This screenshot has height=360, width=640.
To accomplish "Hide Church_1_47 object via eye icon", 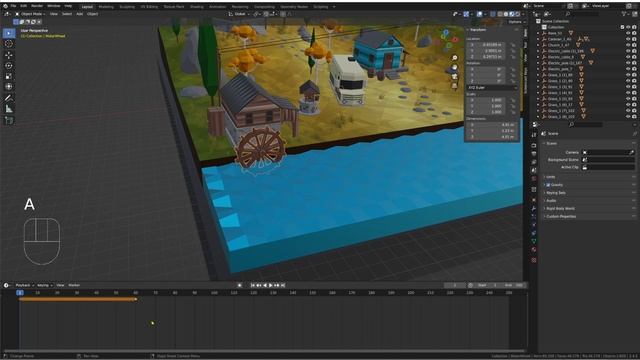I will 628,45.
